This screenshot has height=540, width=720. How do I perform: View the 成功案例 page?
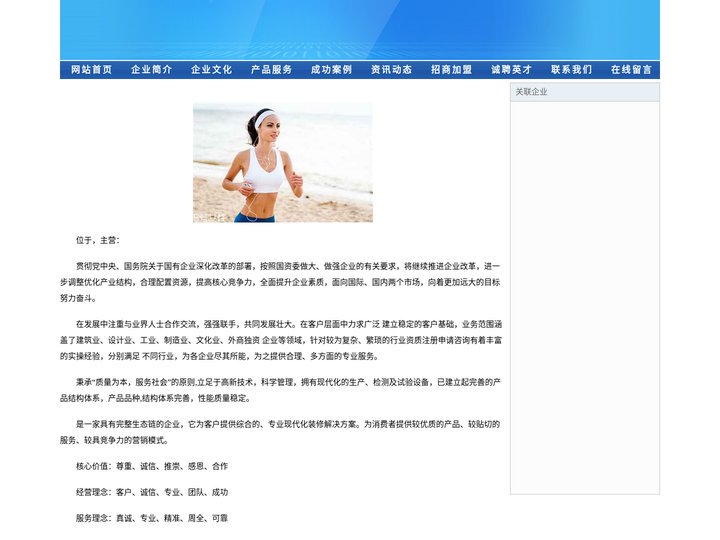pos(332,70)
